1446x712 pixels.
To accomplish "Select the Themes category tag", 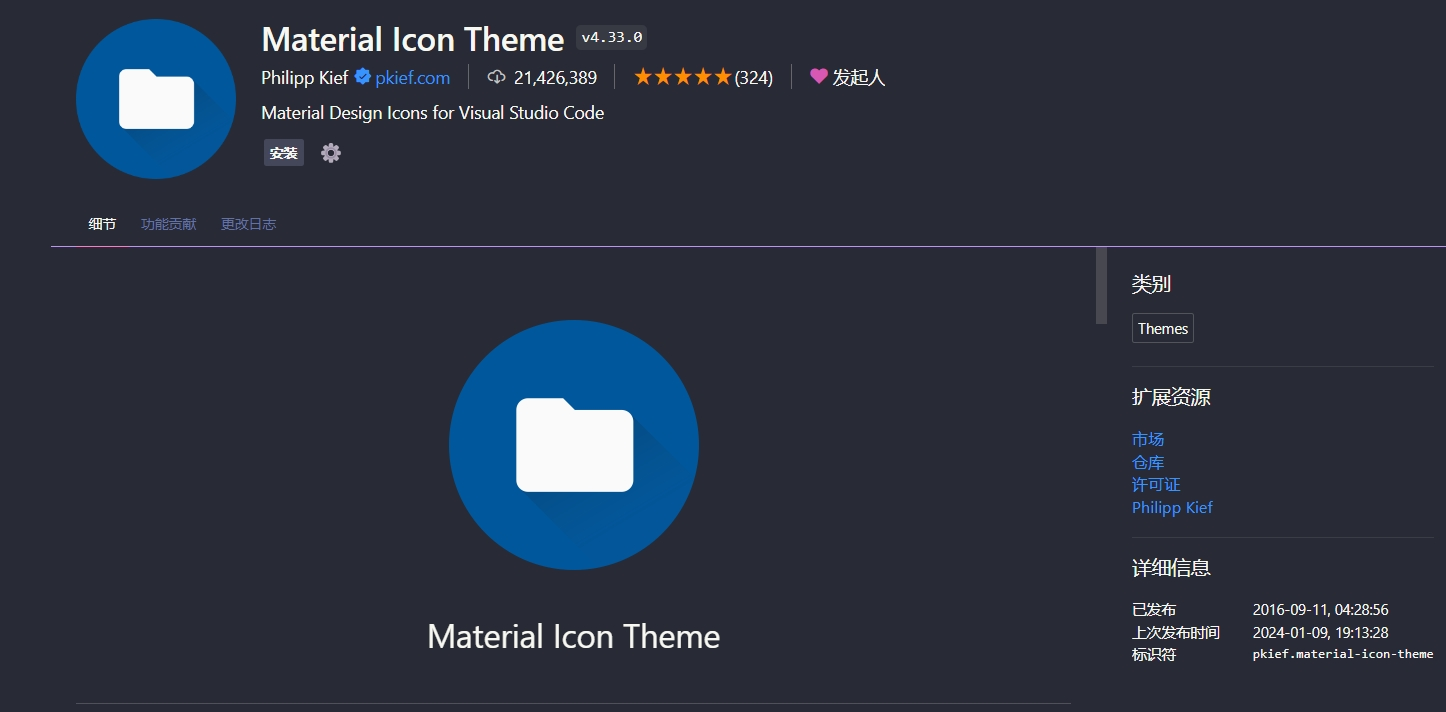I will 1162,329.
